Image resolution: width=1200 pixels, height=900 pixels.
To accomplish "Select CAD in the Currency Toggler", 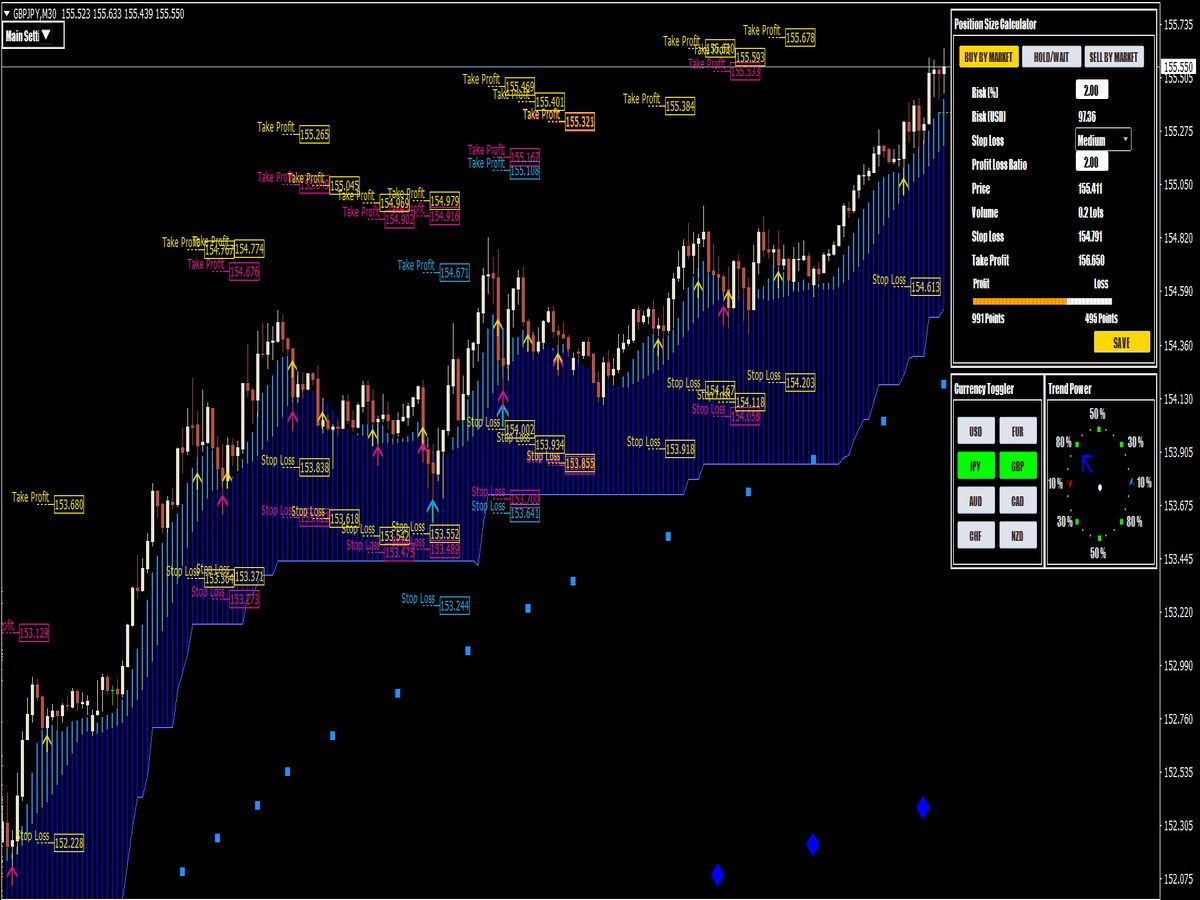I will [x=1016, y=500].
